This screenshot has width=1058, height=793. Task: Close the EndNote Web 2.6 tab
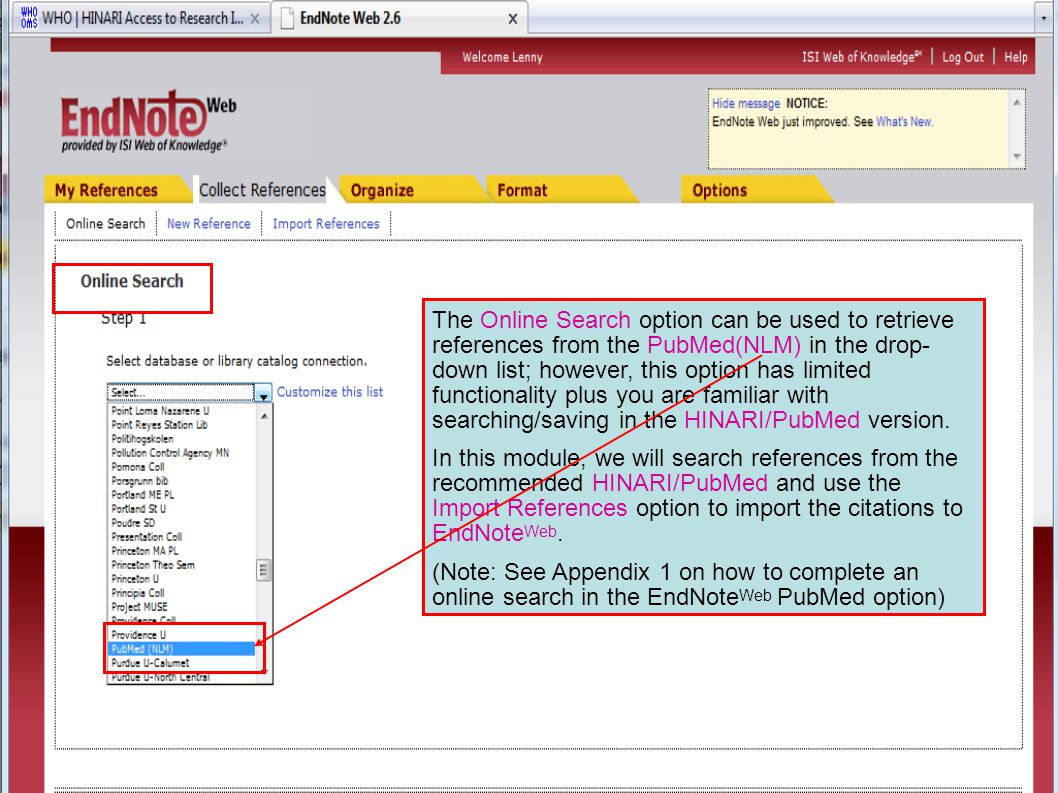coord(513,19)
